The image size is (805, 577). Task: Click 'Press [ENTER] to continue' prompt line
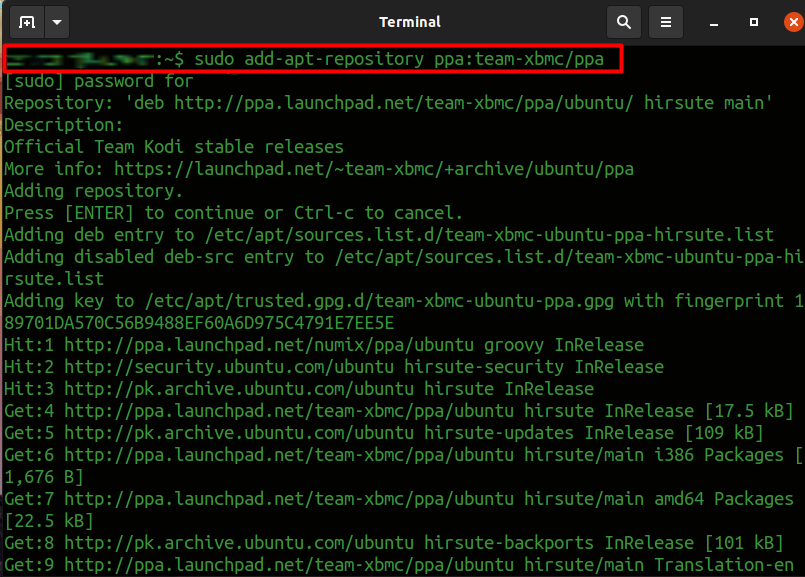point(234,213)
